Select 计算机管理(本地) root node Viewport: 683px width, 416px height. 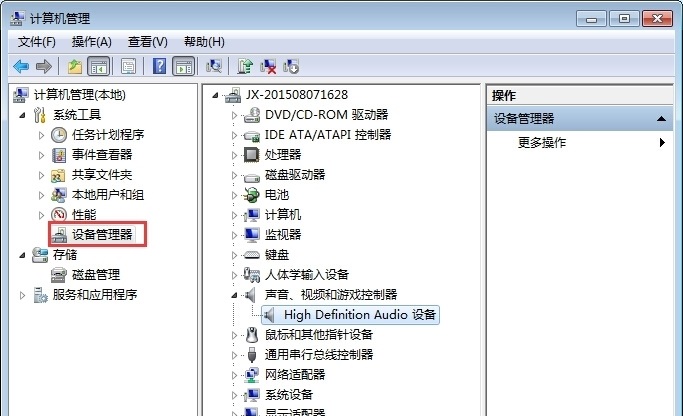[x=80, y=95]
